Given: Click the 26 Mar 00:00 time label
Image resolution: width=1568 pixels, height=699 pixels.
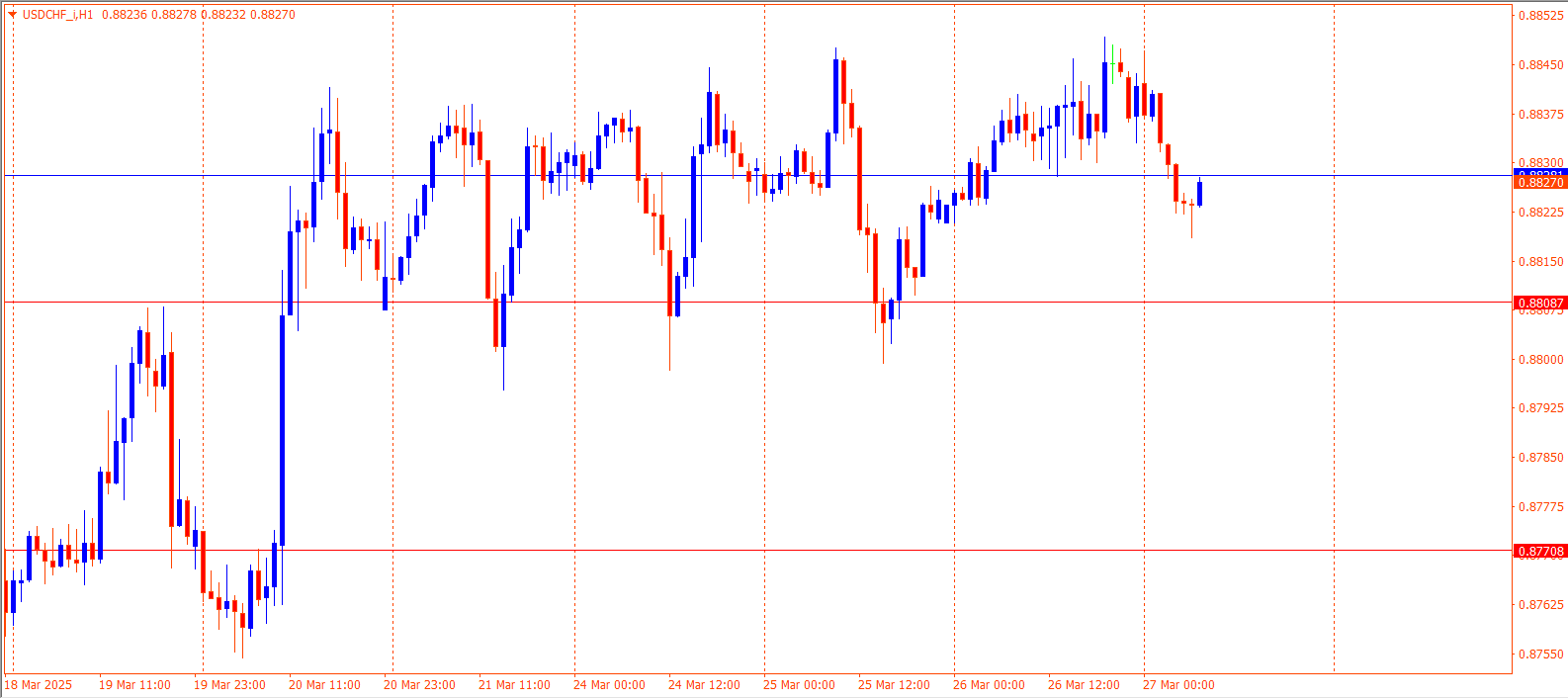Looking at the screenshot, I should [989, 685].
